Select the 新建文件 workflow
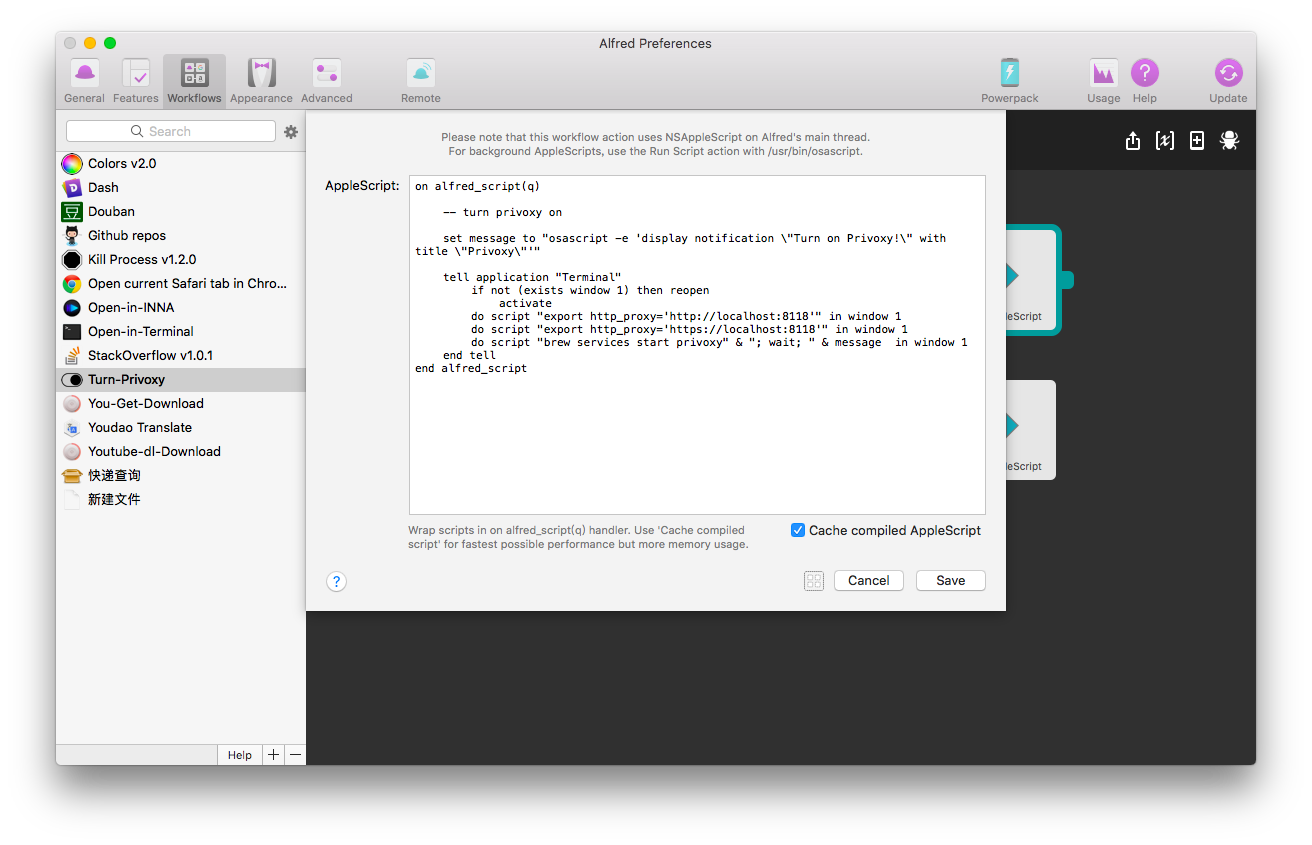The image size is (1312, 845). click(180, 499)
